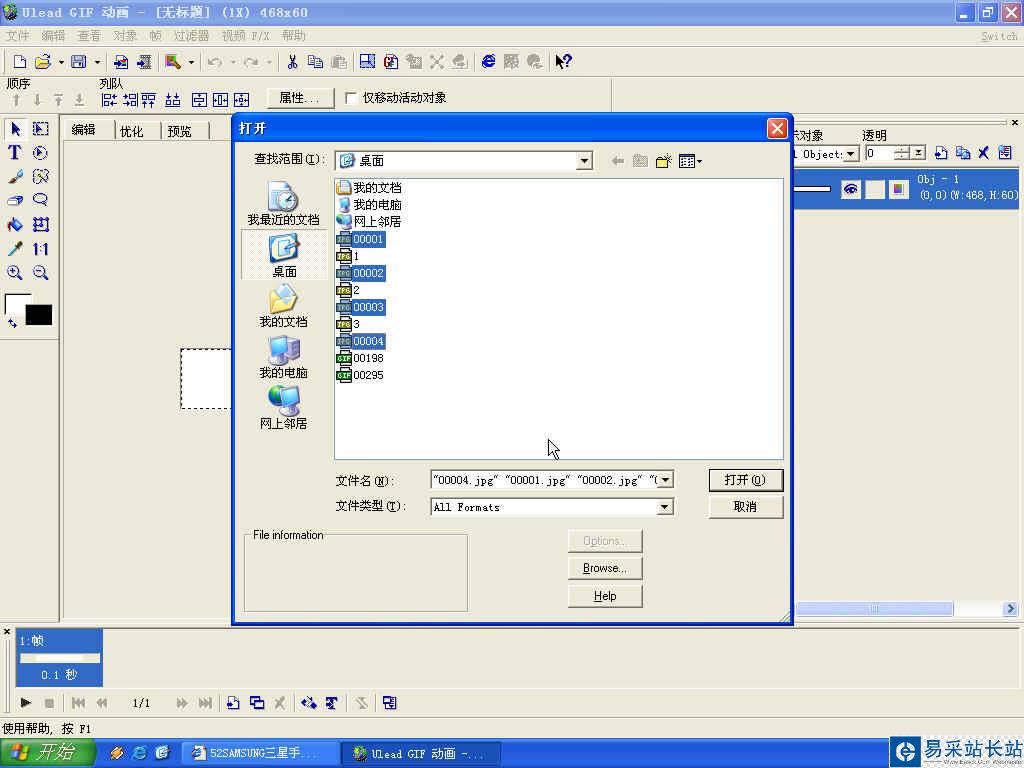Viewport: 1024px width, 768px height.
Task: Click the transparency value spinner arrows
Action: [902, 153]
